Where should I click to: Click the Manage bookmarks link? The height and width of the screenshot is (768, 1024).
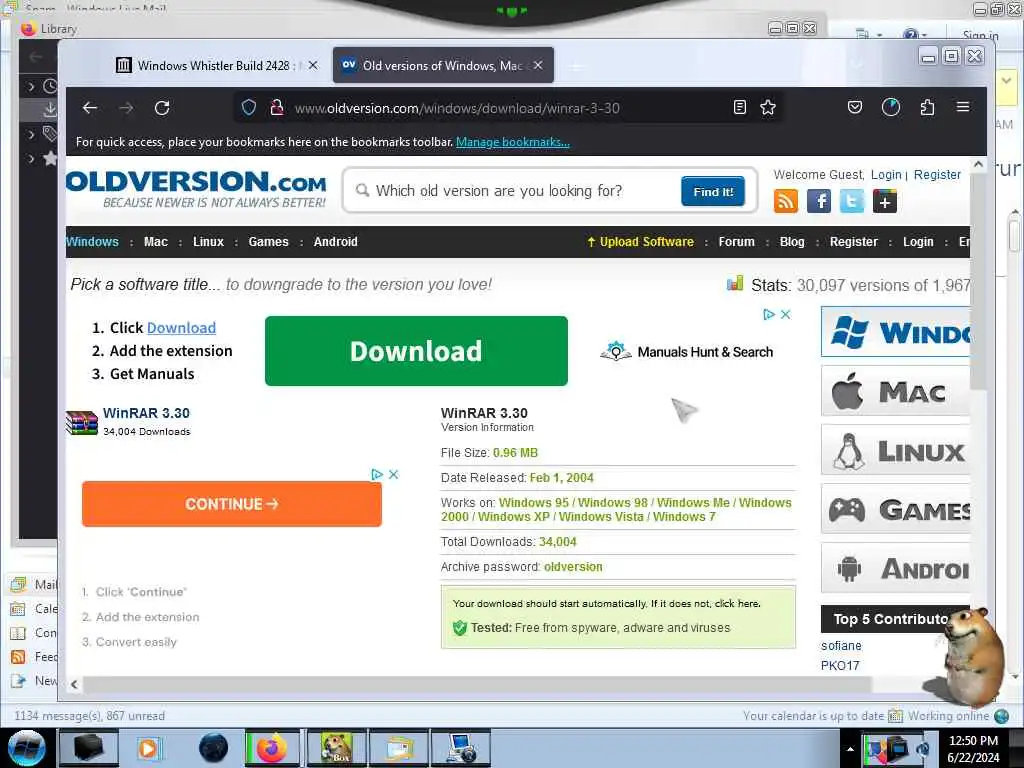coord(513,142)
